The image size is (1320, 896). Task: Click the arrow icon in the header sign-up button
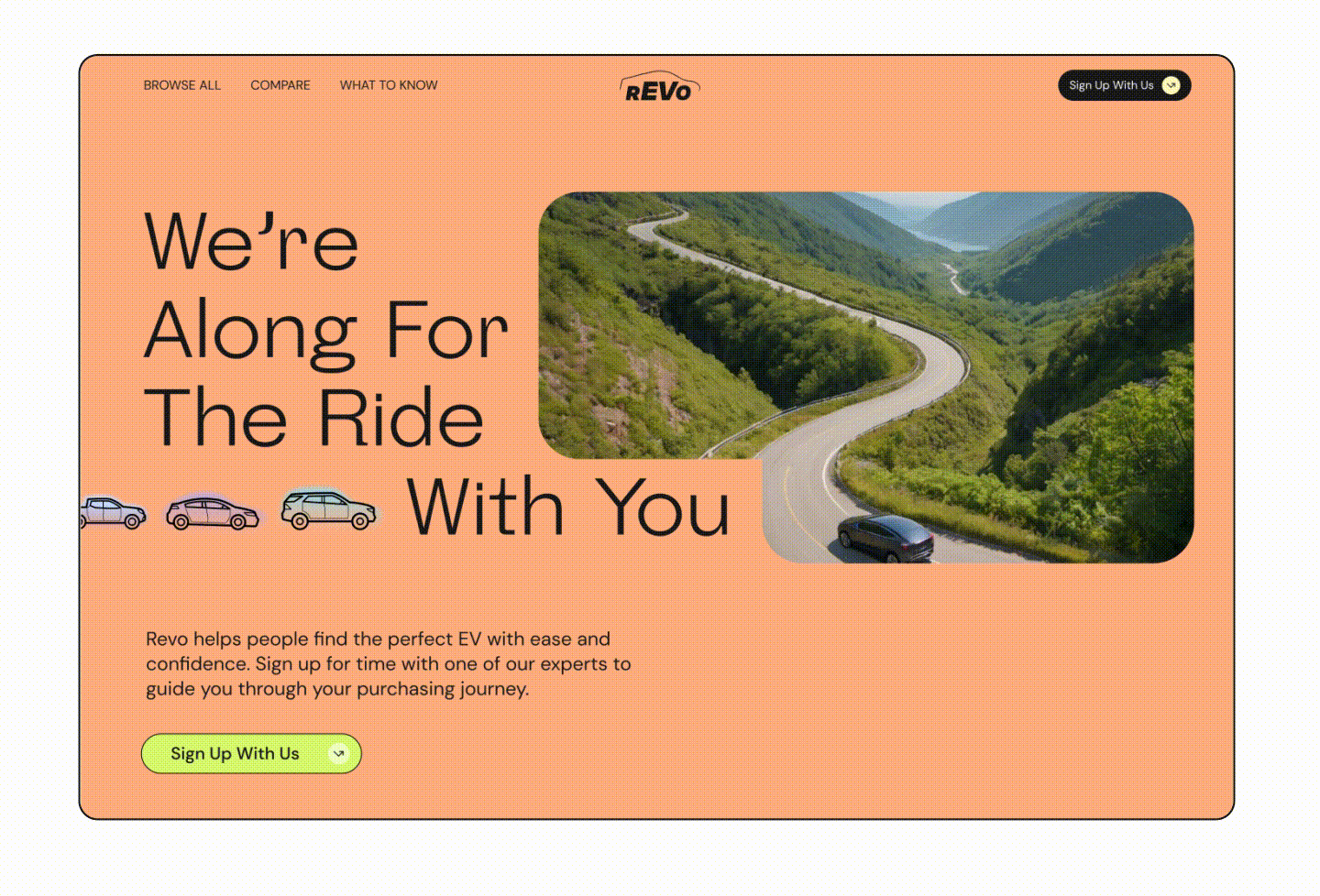1171,85
